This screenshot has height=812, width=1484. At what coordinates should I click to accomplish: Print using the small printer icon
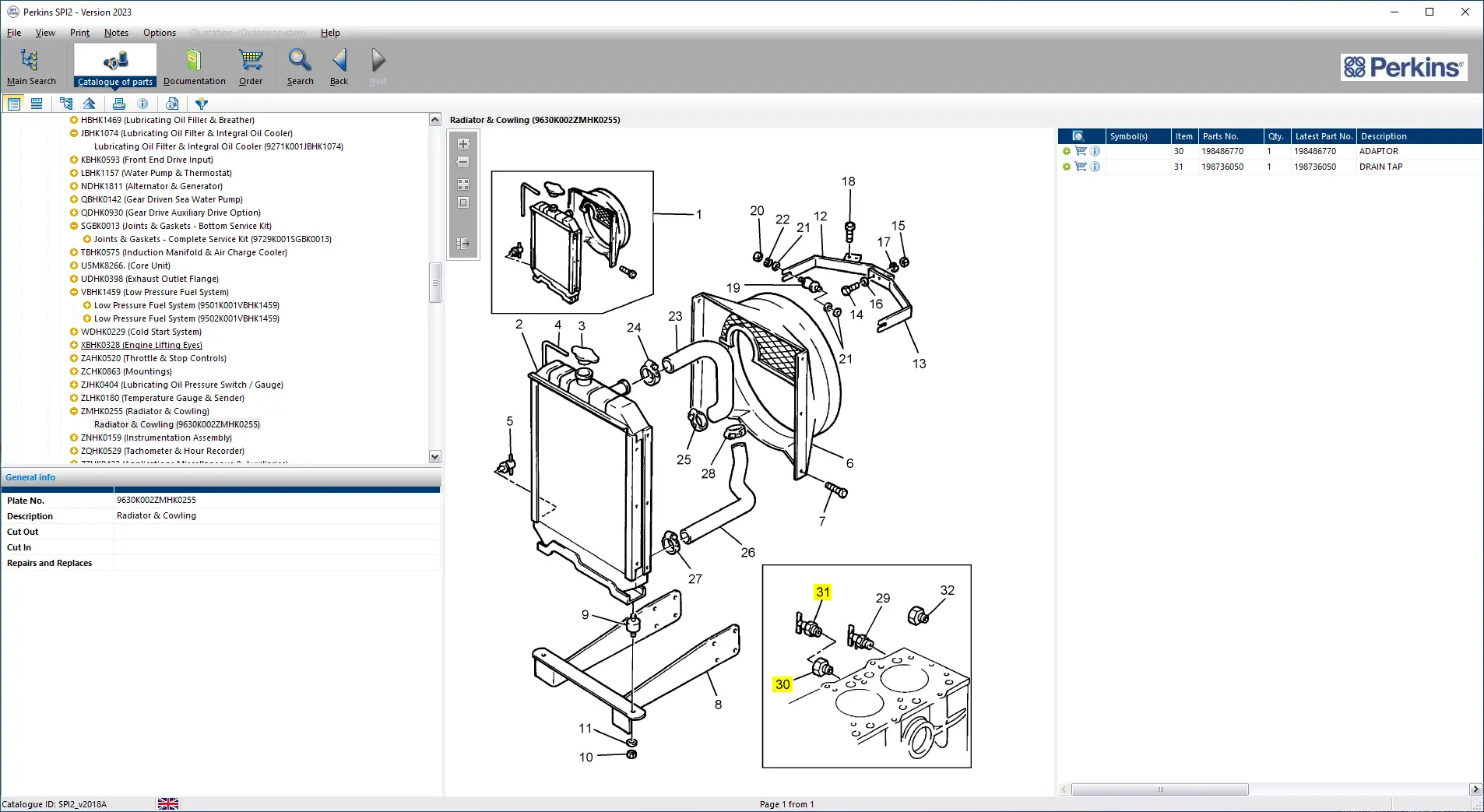click(x=119, y=104)
